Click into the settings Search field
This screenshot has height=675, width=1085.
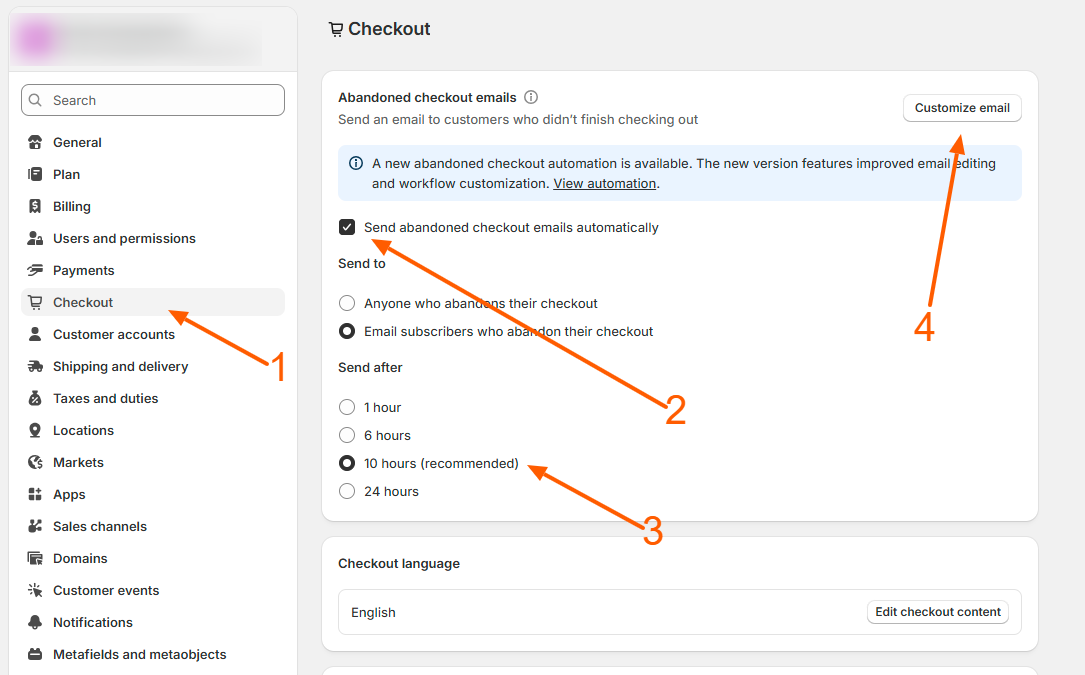pyautogui.click(x=153, y=100)
